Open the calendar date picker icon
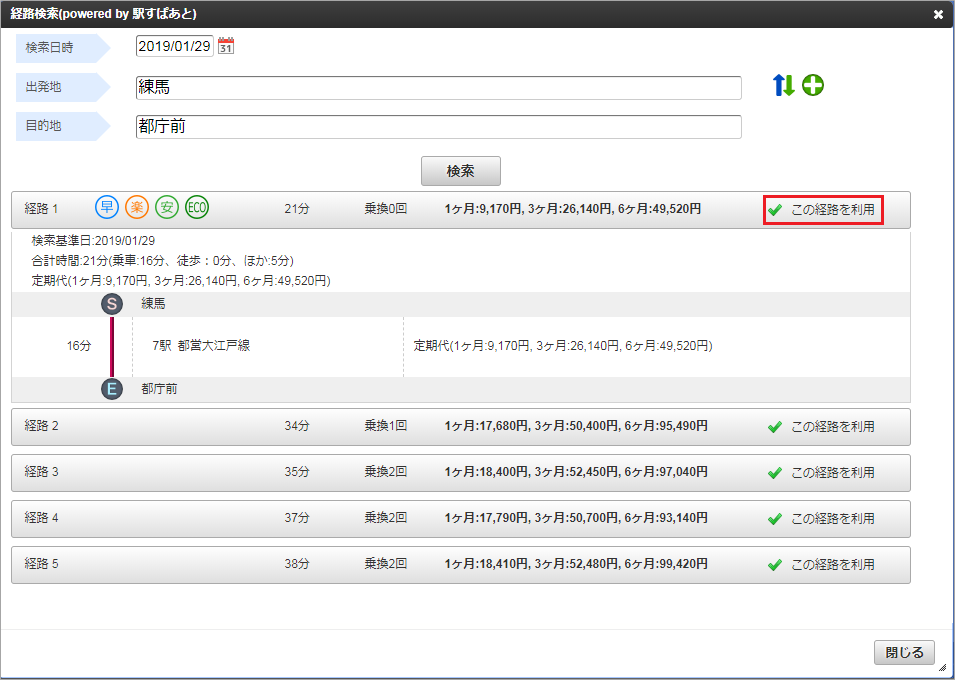Screen dimensions: 955x680 coord(226,46)
